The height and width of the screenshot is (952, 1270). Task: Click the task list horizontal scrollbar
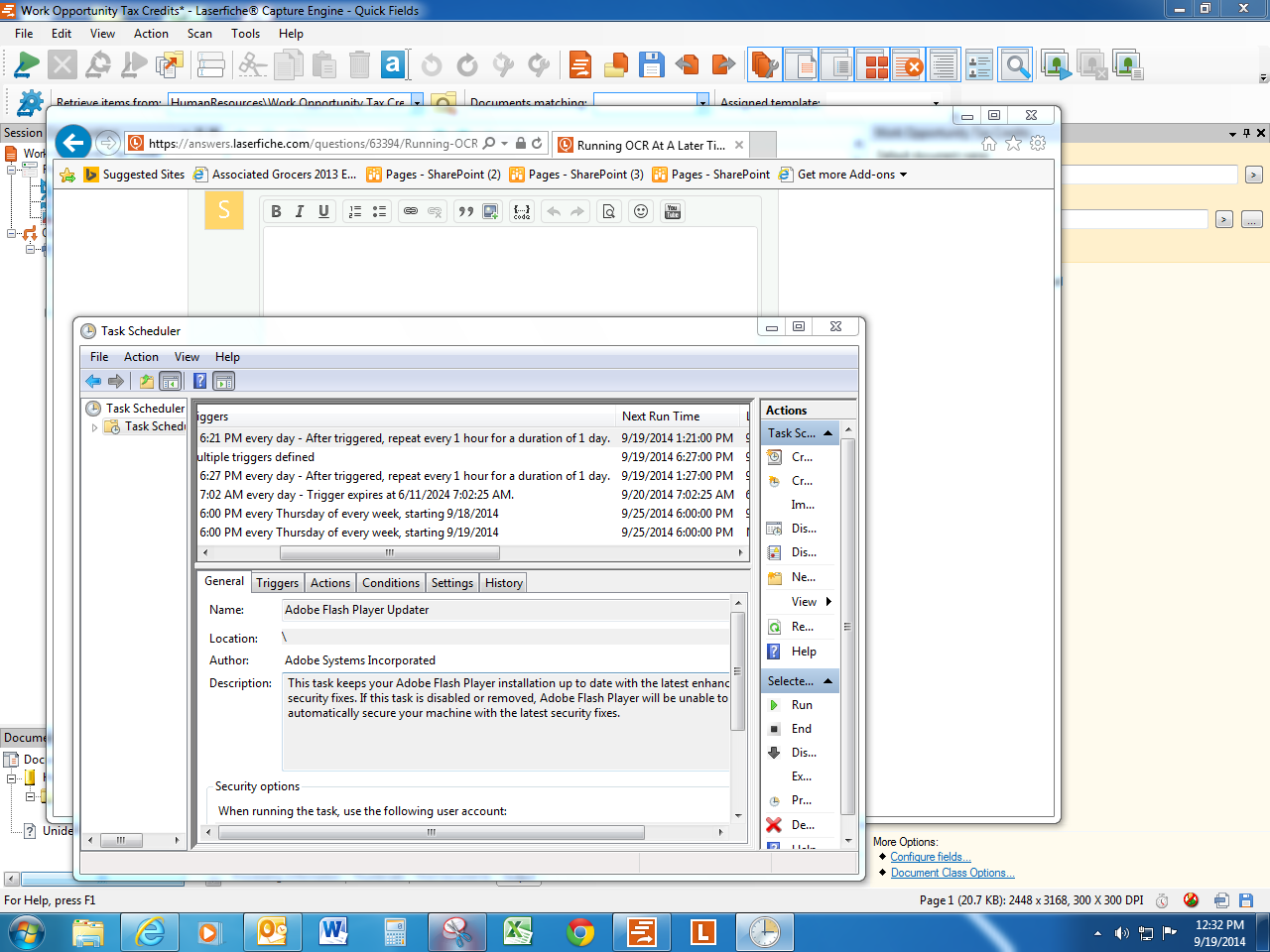(x=389, y=552)
